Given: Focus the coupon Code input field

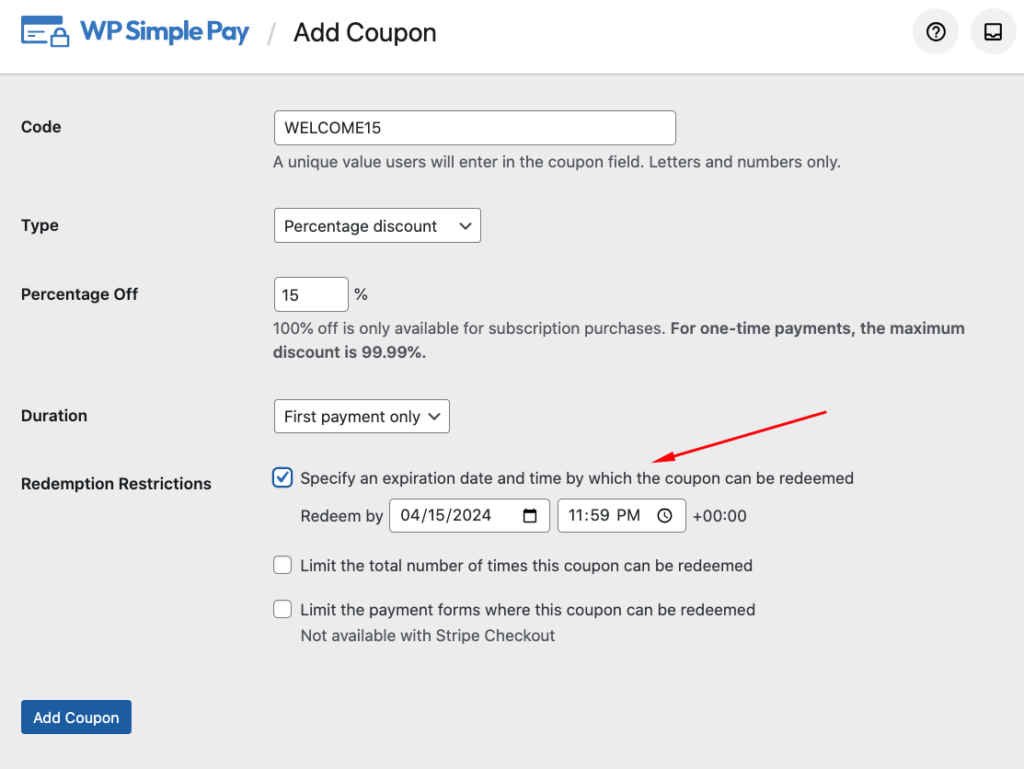Looking at the screenshot, I should pyautogui.click(x=474, y=128).
